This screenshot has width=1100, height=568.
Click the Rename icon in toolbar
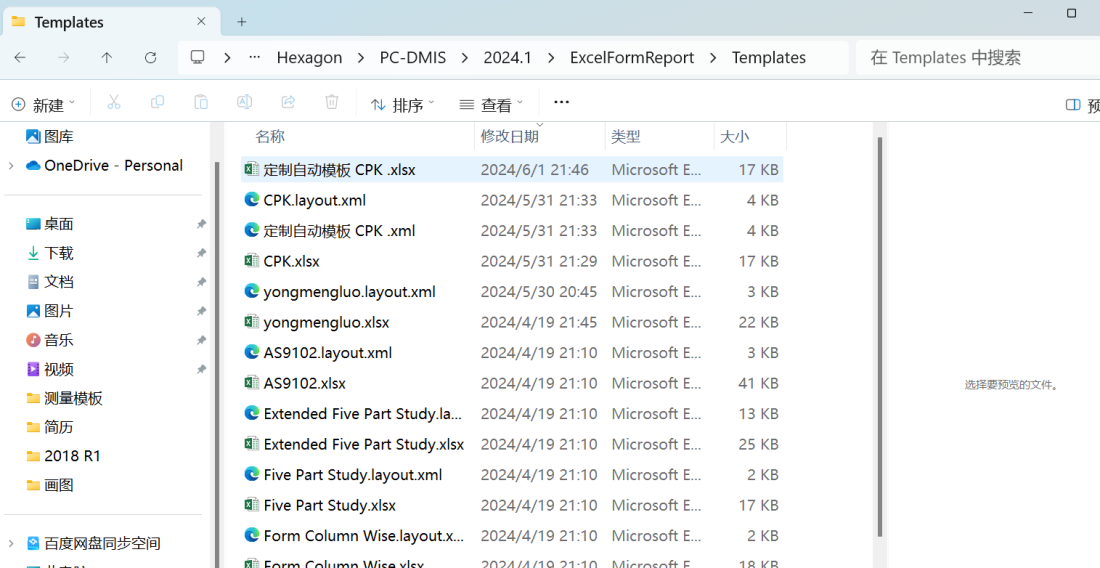[244, 102]
